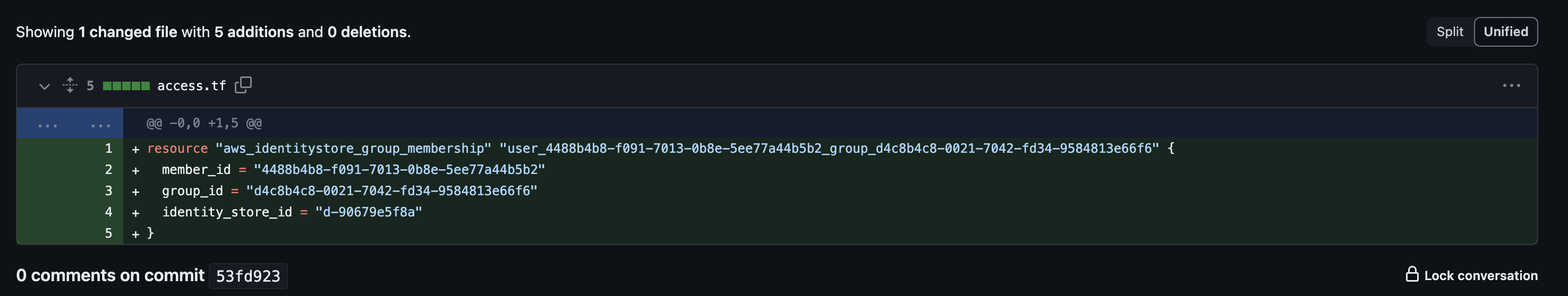Switch to Split diff view
This screenshot has width=1568, height=296.
click(1450, 32)
